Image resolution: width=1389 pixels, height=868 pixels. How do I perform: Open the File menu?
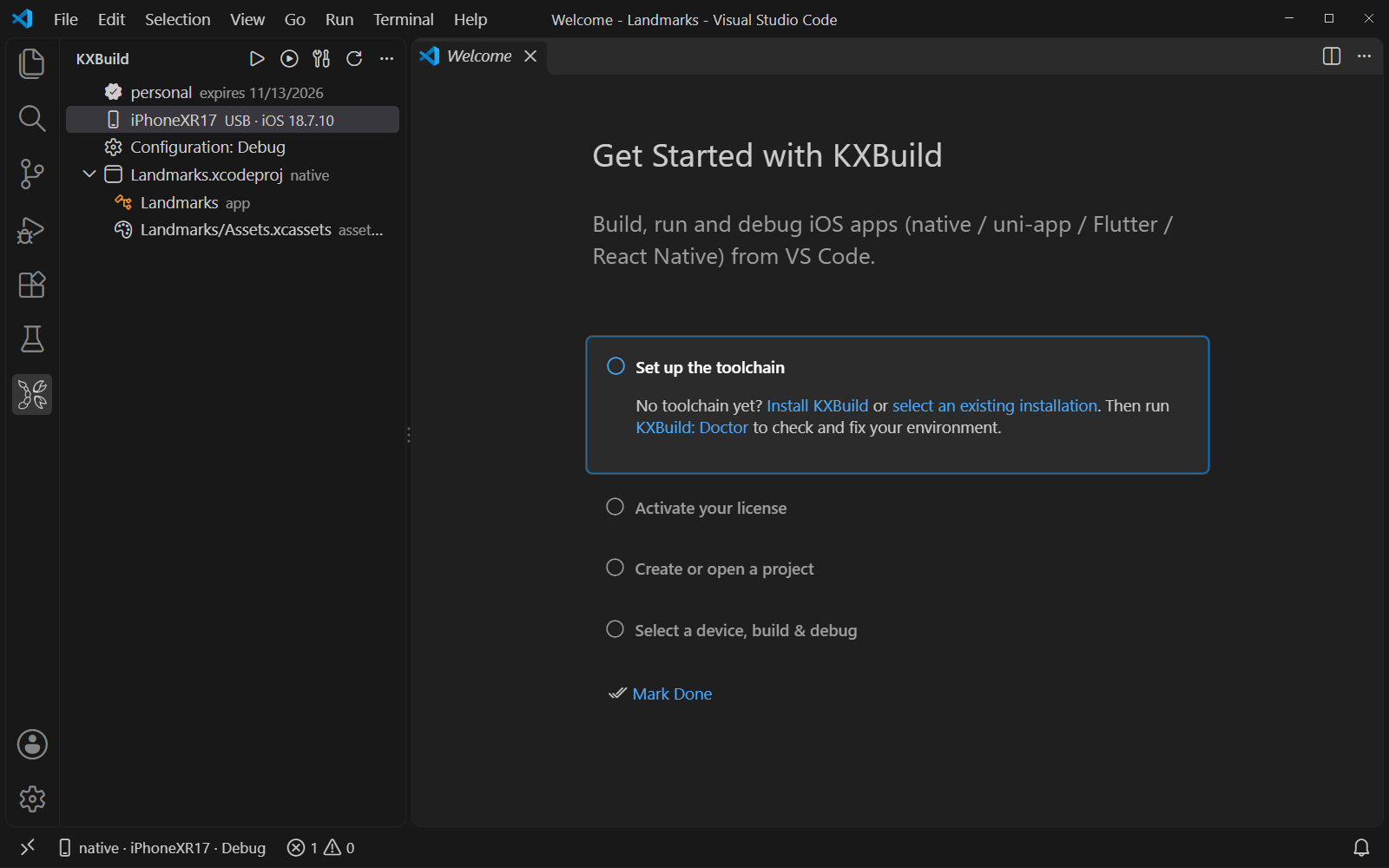click(66, 19)
